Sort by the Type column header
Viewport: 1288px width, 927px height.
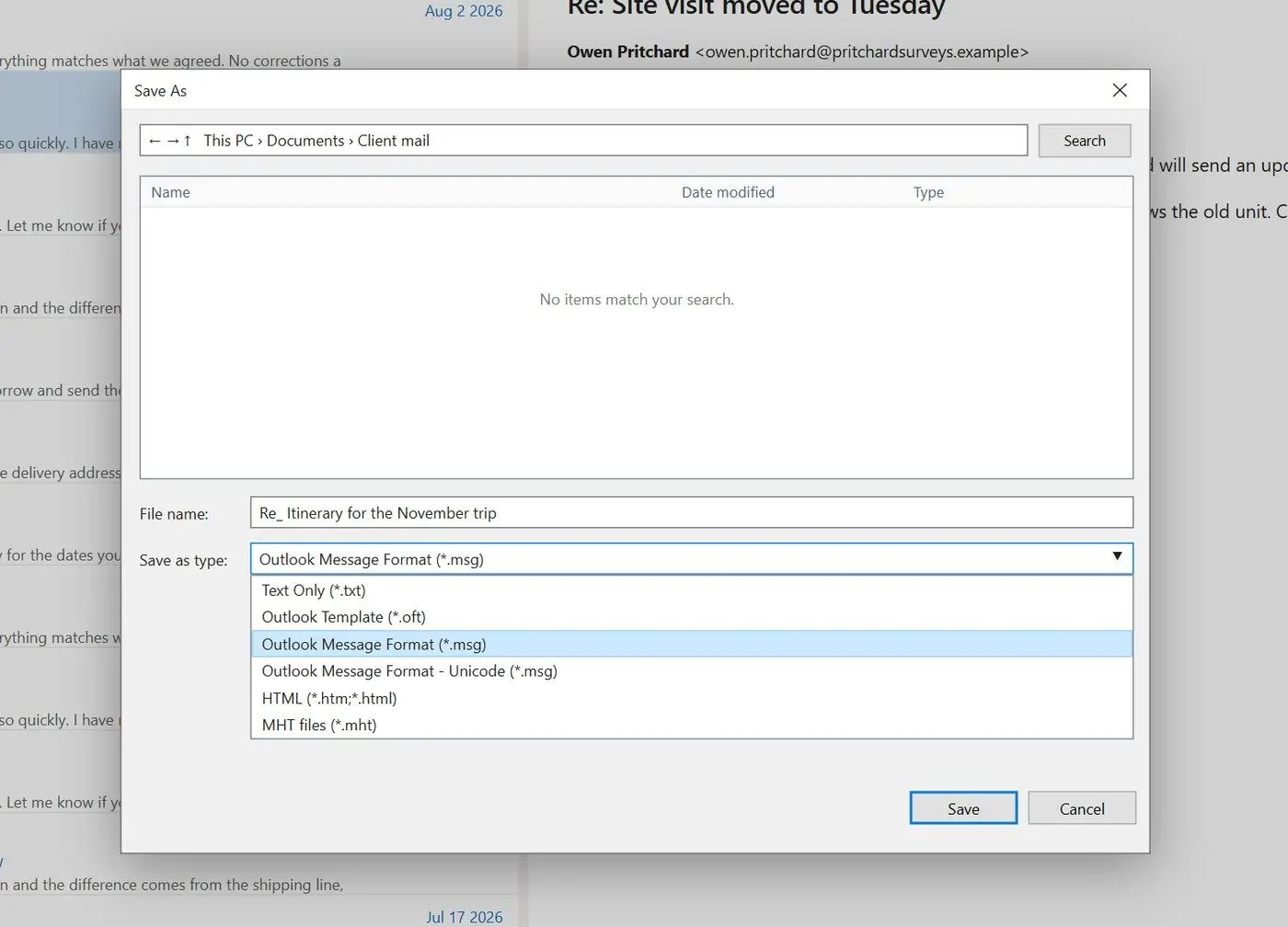pos(929,192)
